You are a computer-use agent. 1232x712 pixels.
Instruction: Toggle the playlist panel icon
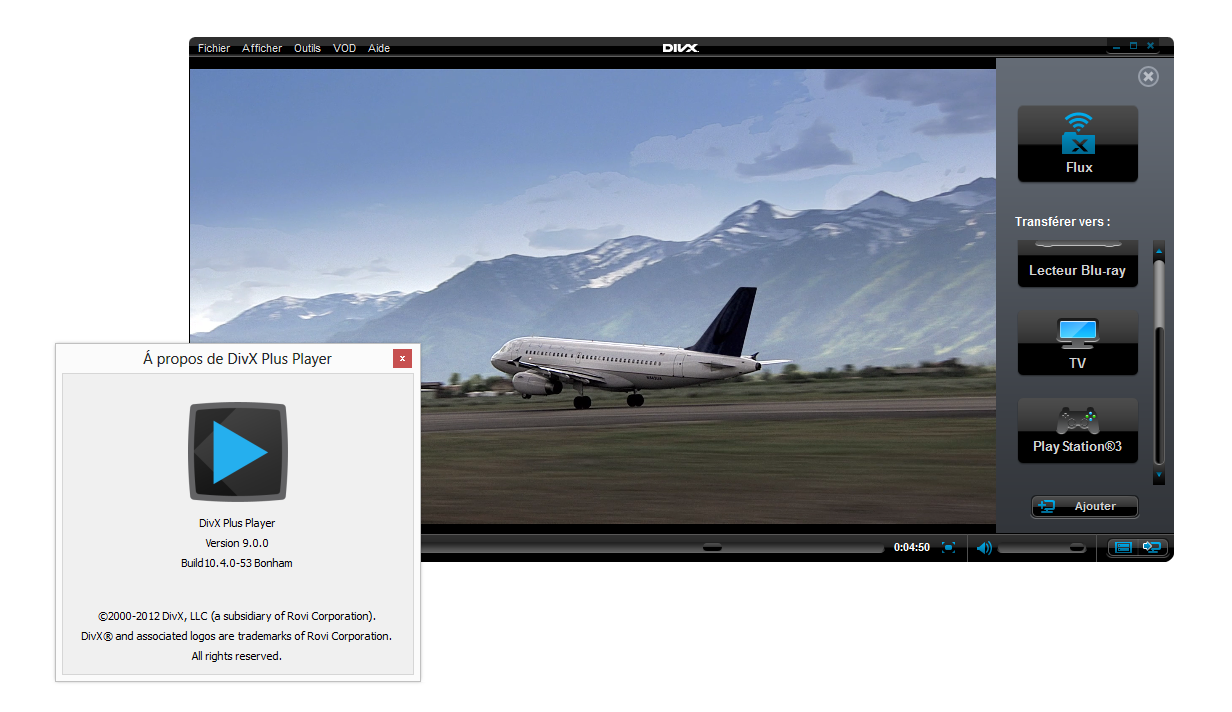tap(1123, 547)
